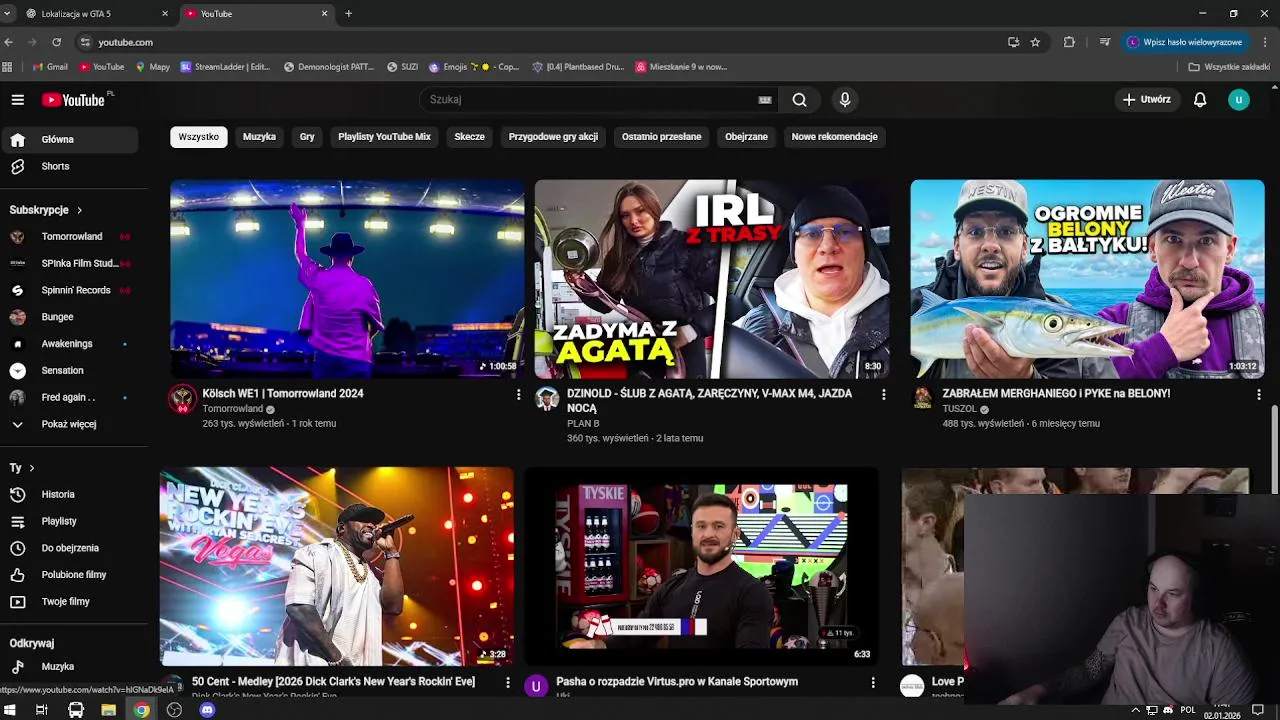Expand the Subskrypcje section chevron

79,210
